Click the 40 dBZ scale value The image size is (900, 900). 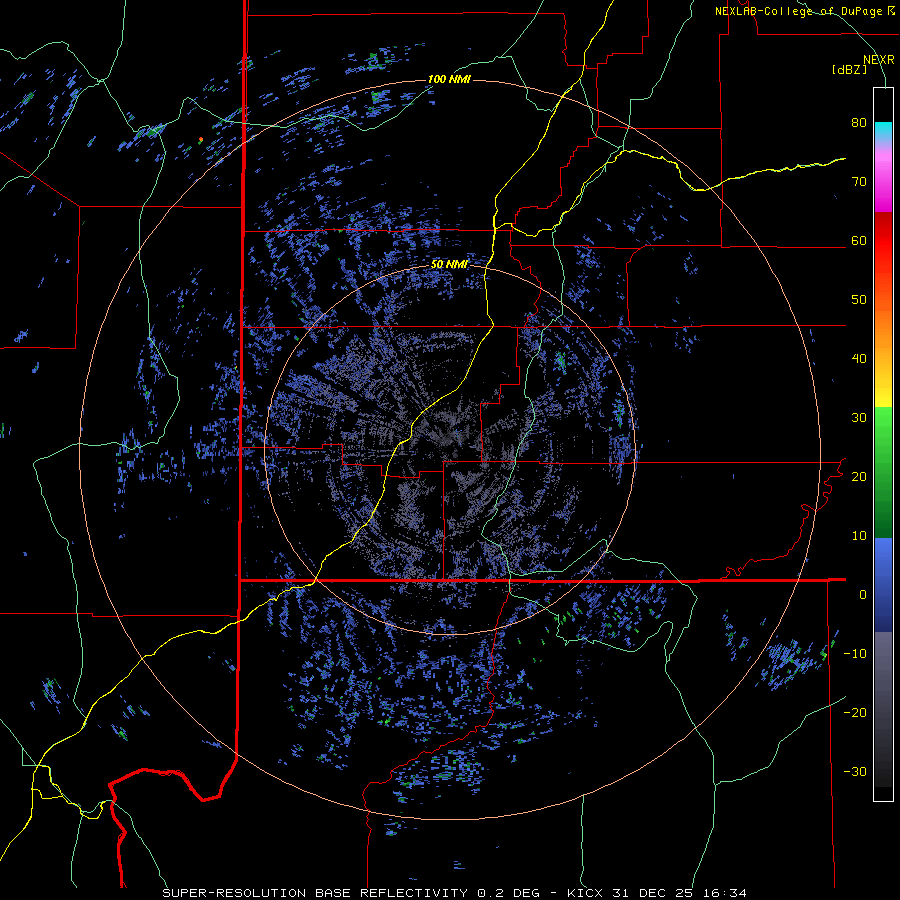(859, 359)
